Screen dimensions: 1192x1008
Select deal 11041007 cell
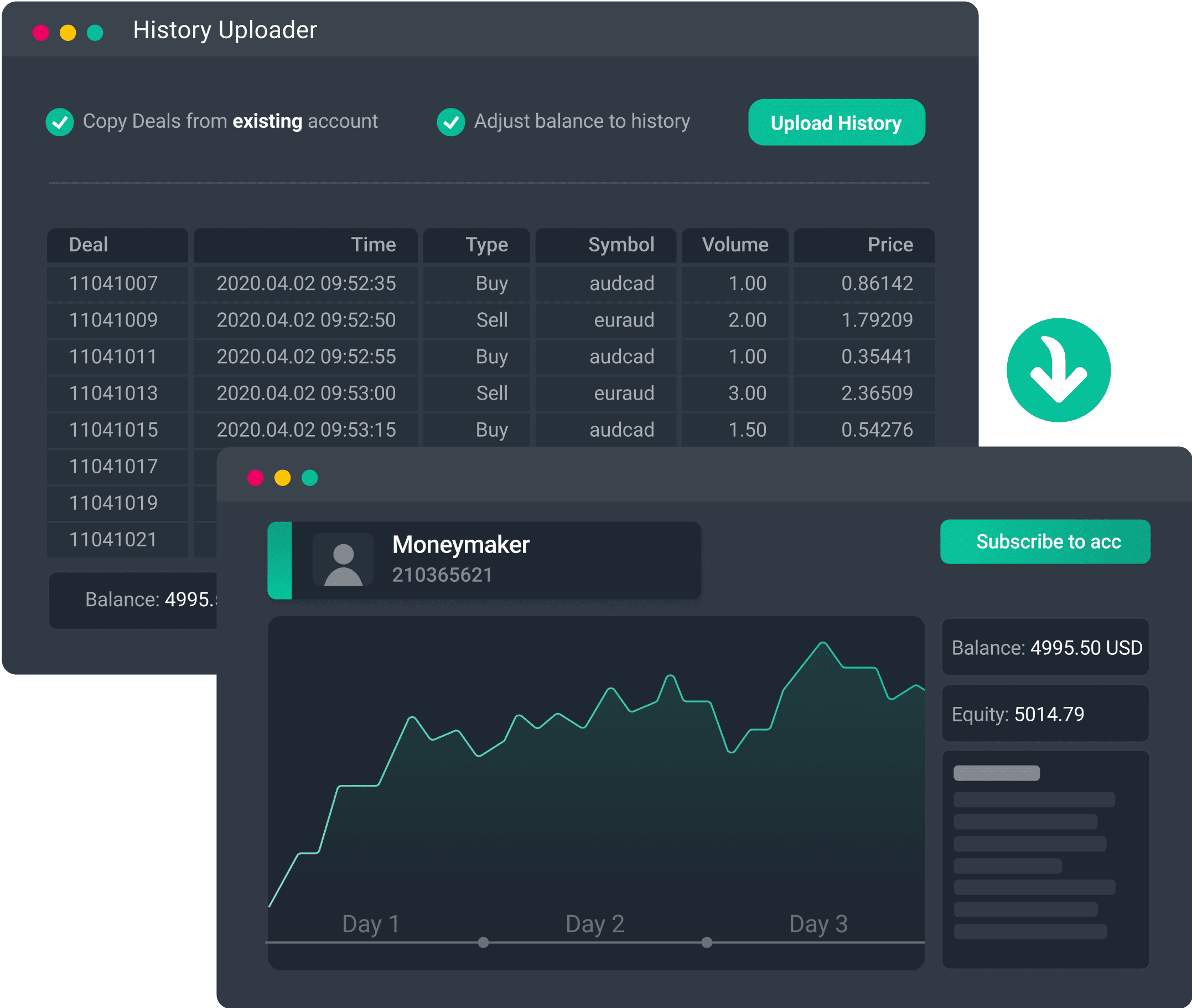[x=117, y=283]
